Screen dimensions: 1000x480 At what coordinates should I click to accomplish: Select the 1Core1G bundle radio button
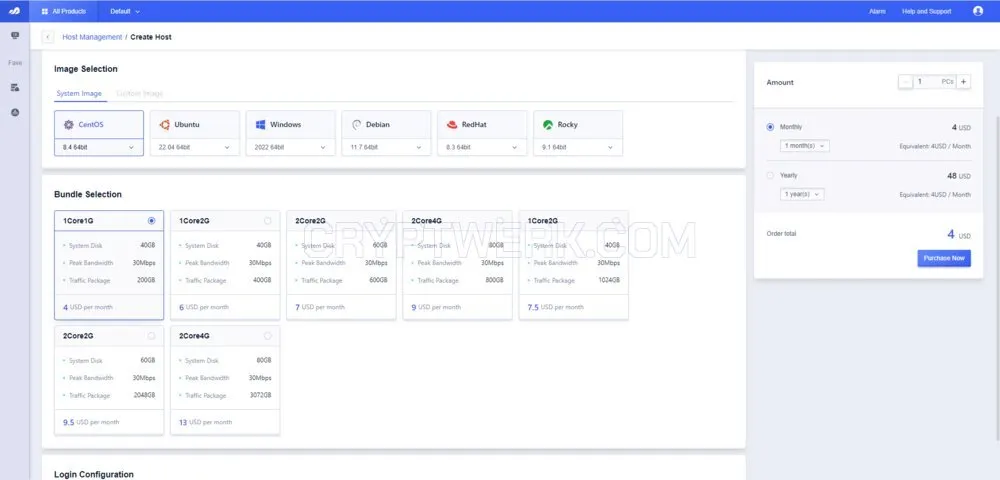[151, 221]
